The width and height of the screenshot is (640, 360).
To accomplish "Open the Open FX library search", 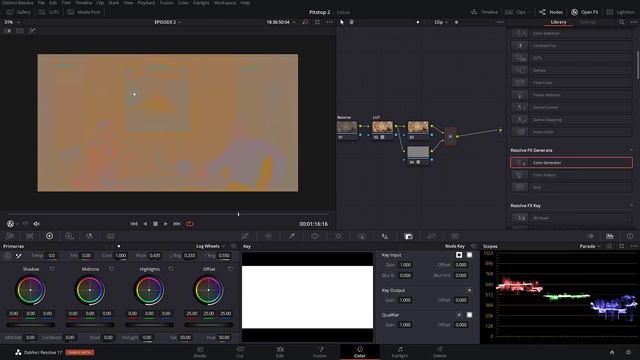I will 622,22.
